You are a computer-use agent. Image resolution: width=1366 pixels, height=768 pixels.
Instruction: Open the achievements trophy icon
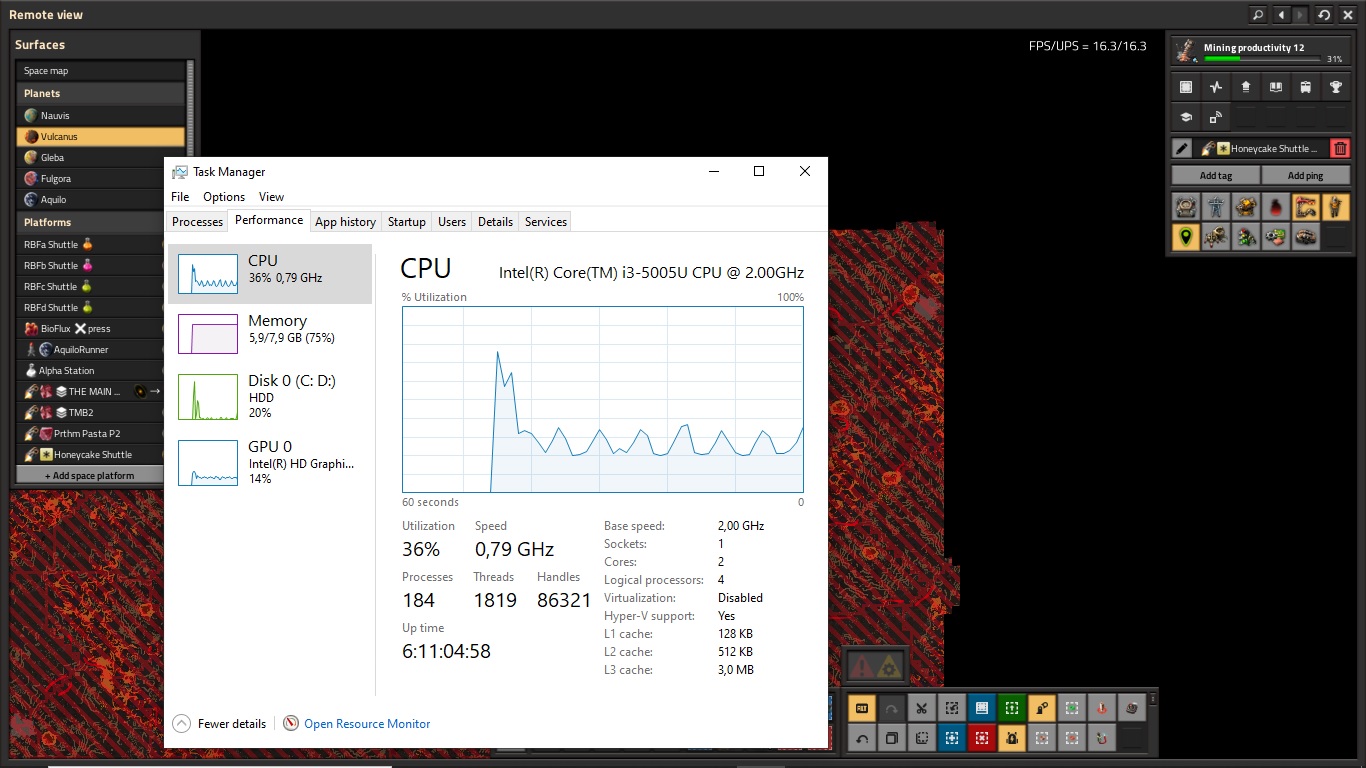click(x=1336, y=87)
